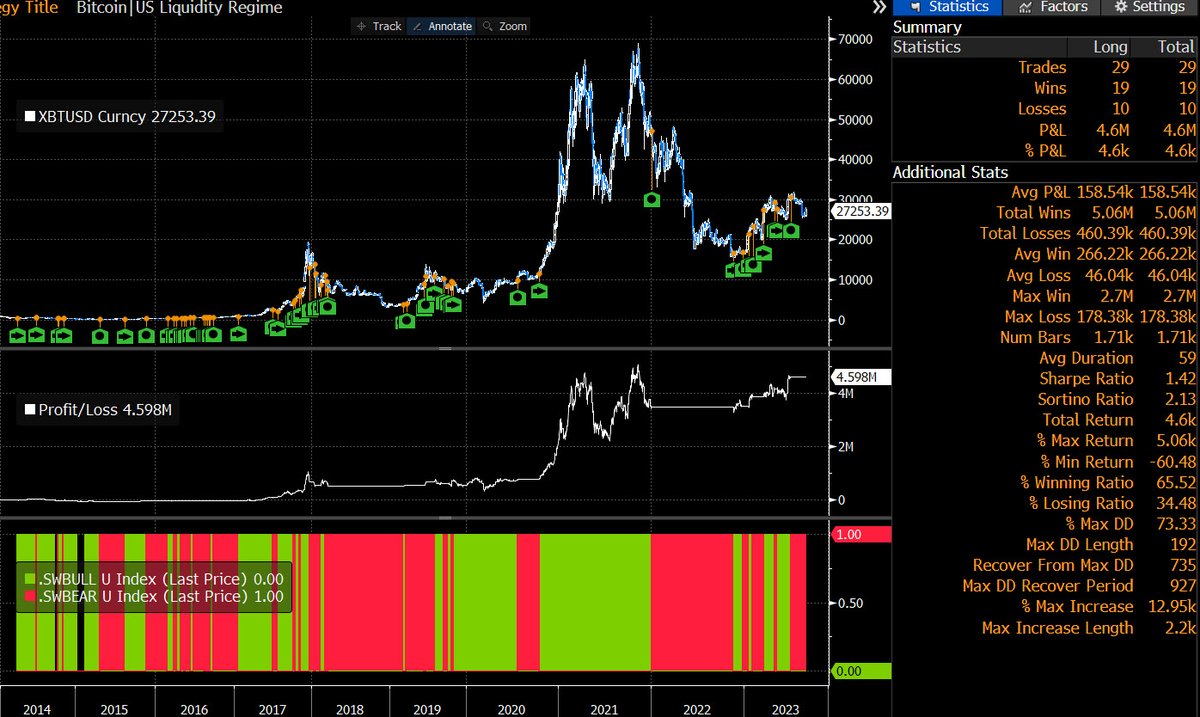This screenshot has width=1200, height=717.
Task: Select the Long column header
Action: pyautogui.click(x=1110, y=47)
